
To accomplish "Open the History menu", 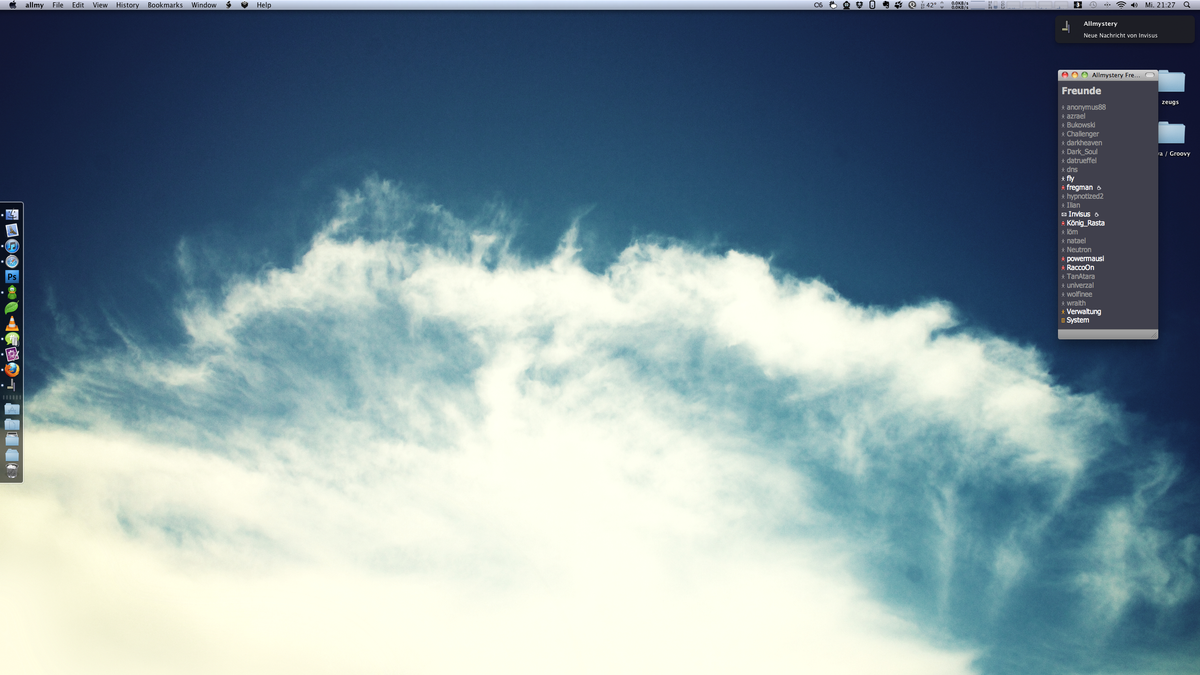I will click(x=127, y=5).
